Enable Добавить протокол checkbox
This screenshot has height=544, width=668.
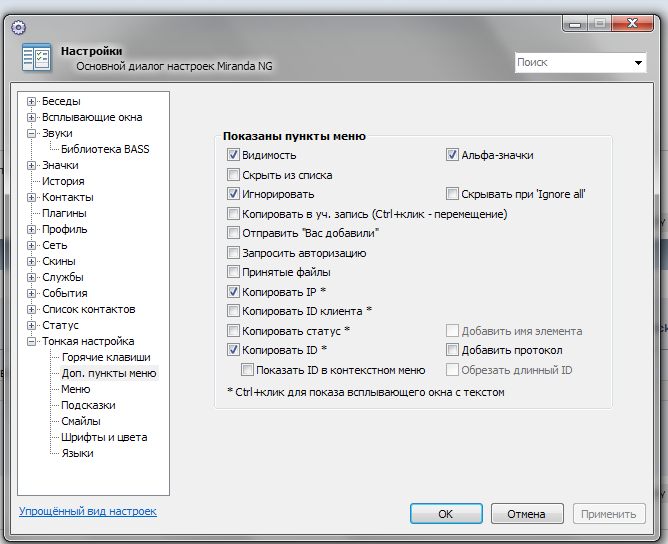click(452, 350)
